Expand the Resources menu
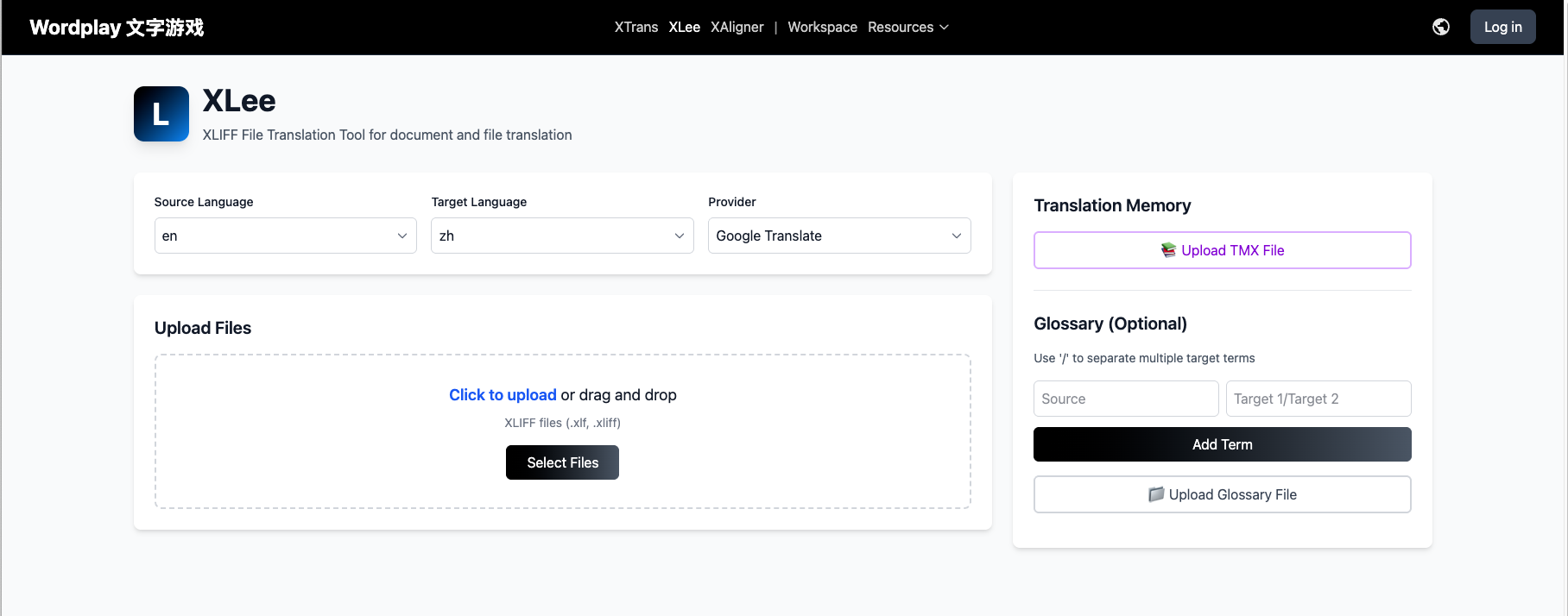This screenshot has height=616, width=1568. click(907, 27)
